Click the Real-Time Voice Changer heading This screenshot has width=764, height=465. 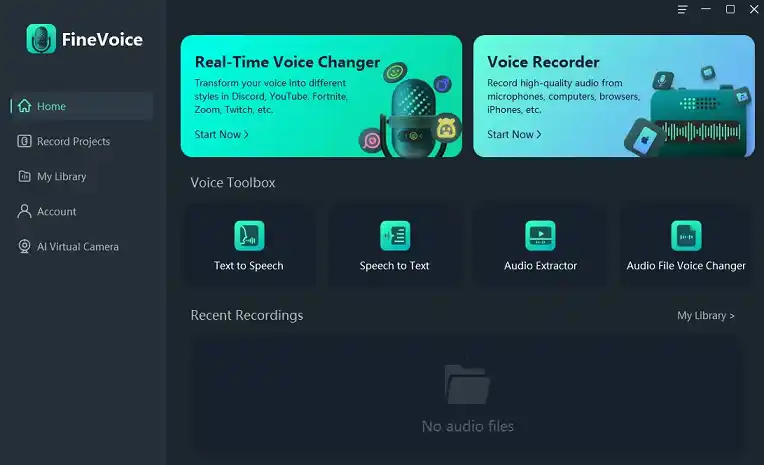(x=287, y=62)
